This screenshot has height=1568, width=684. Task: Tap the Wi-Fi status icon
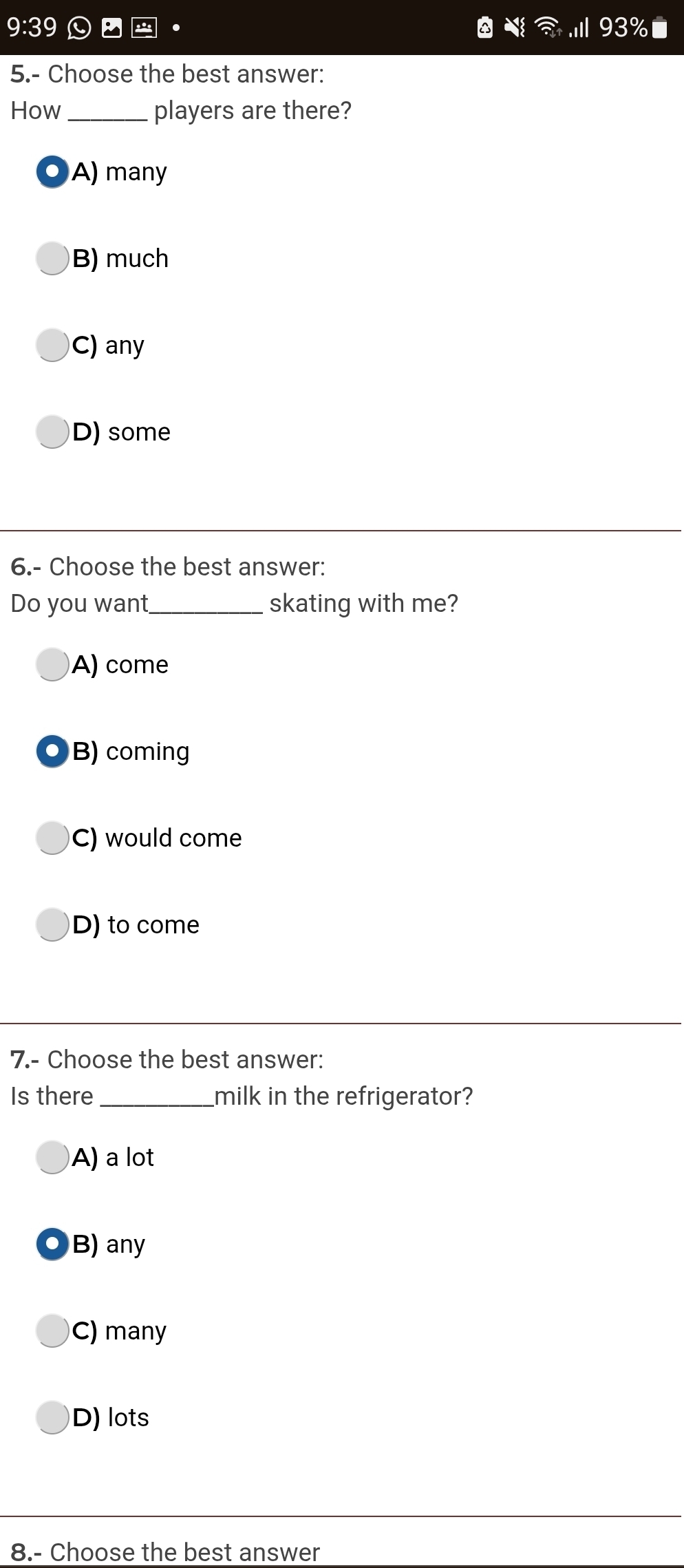point(548,28)
